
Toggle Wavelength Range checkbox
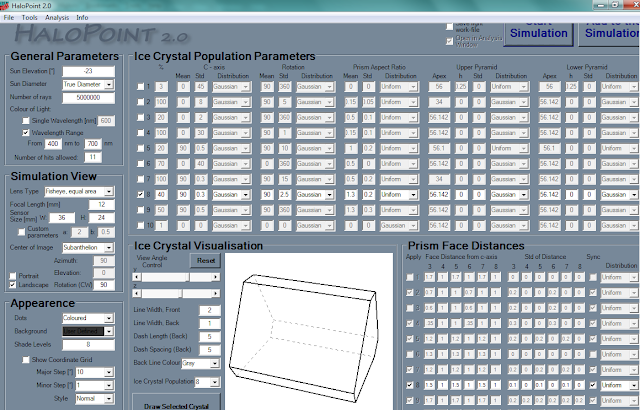coord(26,133)
